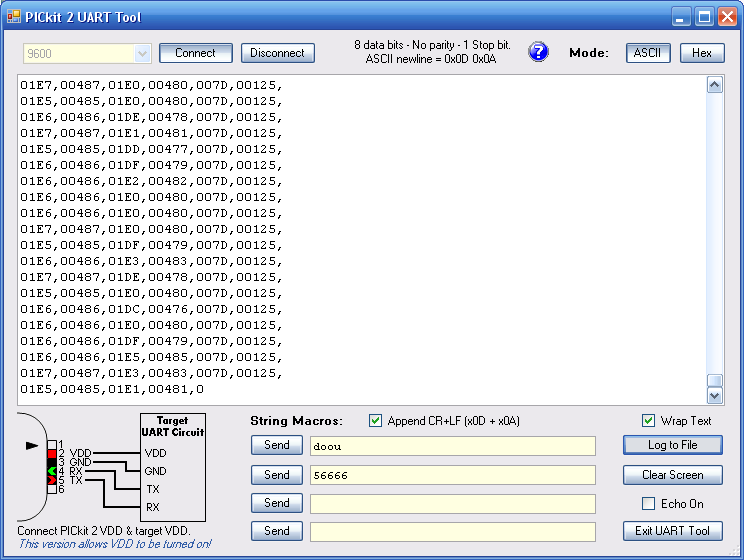Click the 'ASCII newline = 0x0D 0x0A' text
Image resolution: width=744 pixels, height=560 pixels.
[431, 59]
